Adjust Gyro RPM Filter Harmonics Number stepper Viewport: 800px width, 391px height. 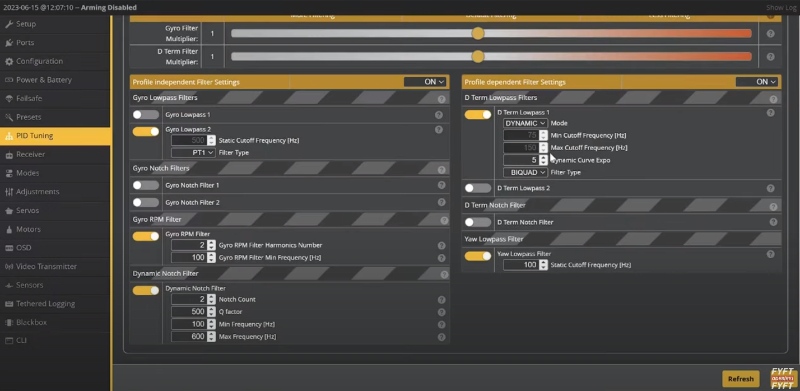(212, 246)
